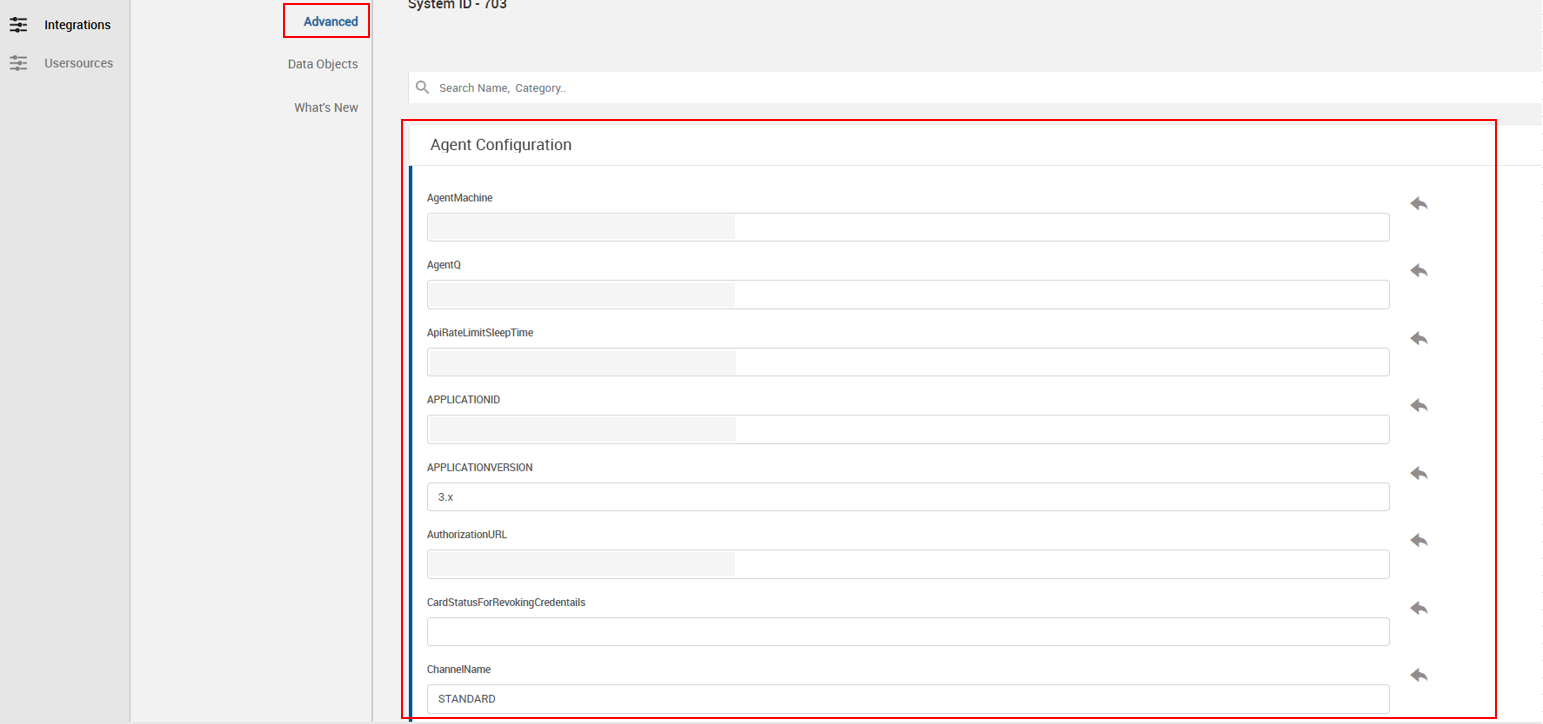Revert the AuthorizationURL setting
Image resolution: width=1543 pixels, height=724 pixels.
point(1418,540)
